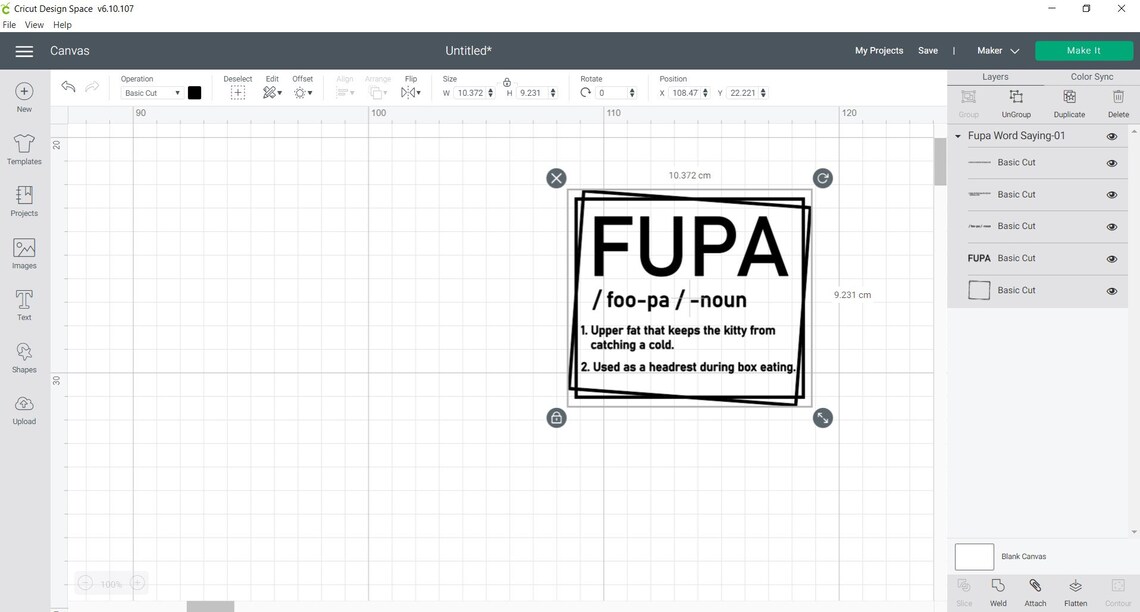
Task: Open the File menu
Action: pyautogui.click(x=9, y=24)
